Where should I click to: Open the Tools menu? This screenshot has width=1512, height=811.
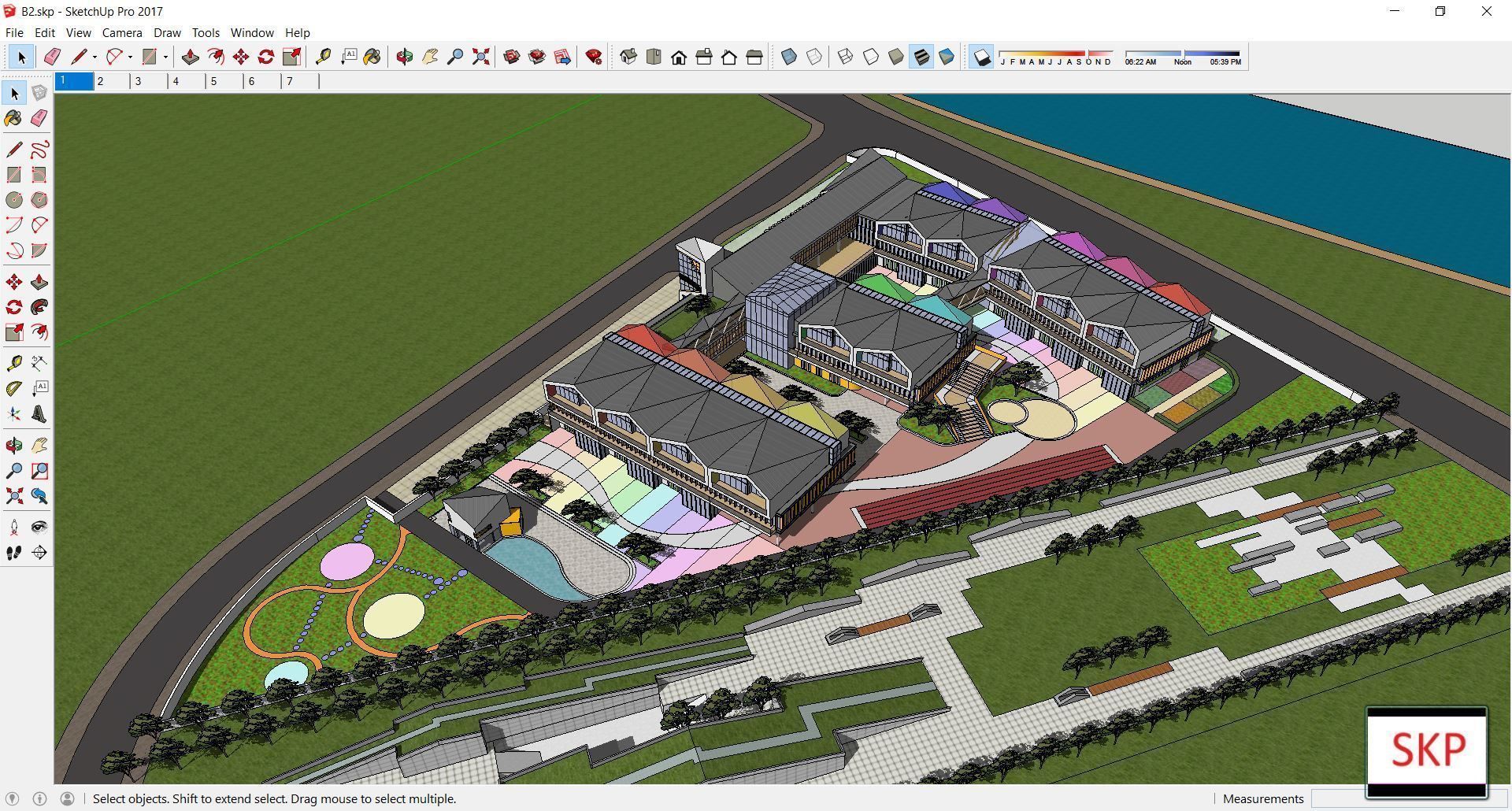point(206,32)
